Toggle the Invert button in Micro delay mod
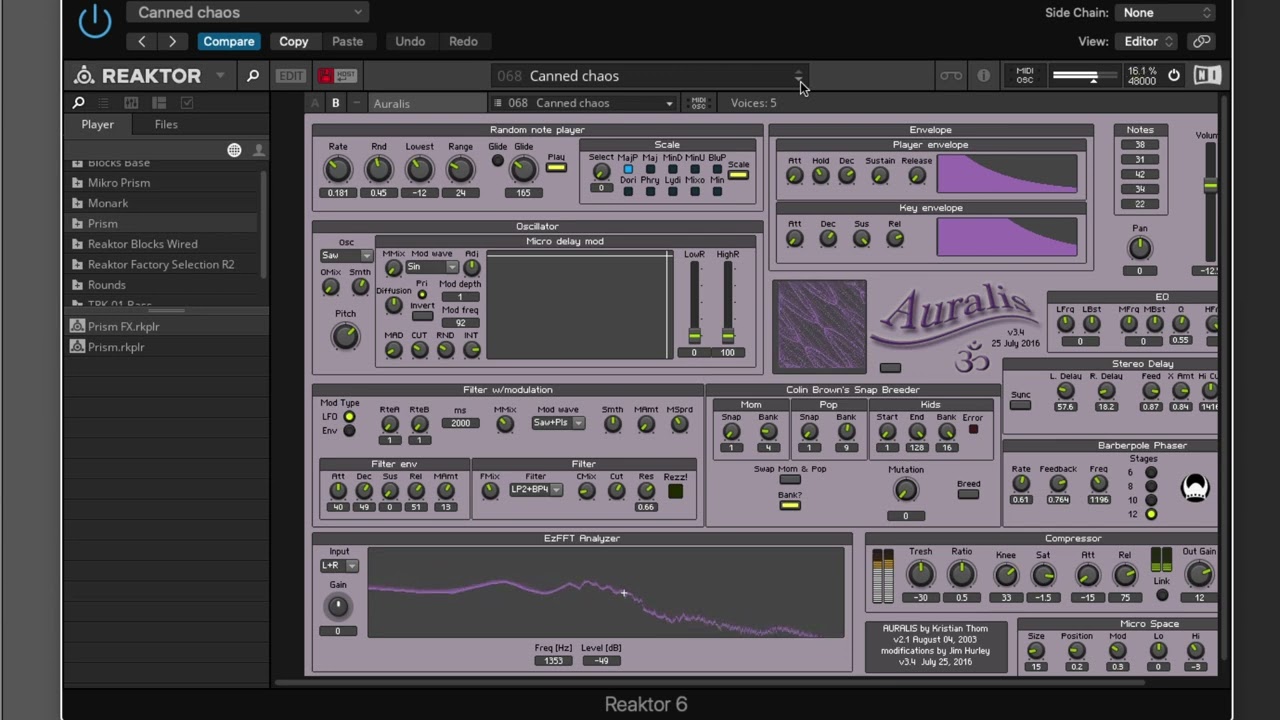This screenshot has height=720, width=1280. point(423,317)
